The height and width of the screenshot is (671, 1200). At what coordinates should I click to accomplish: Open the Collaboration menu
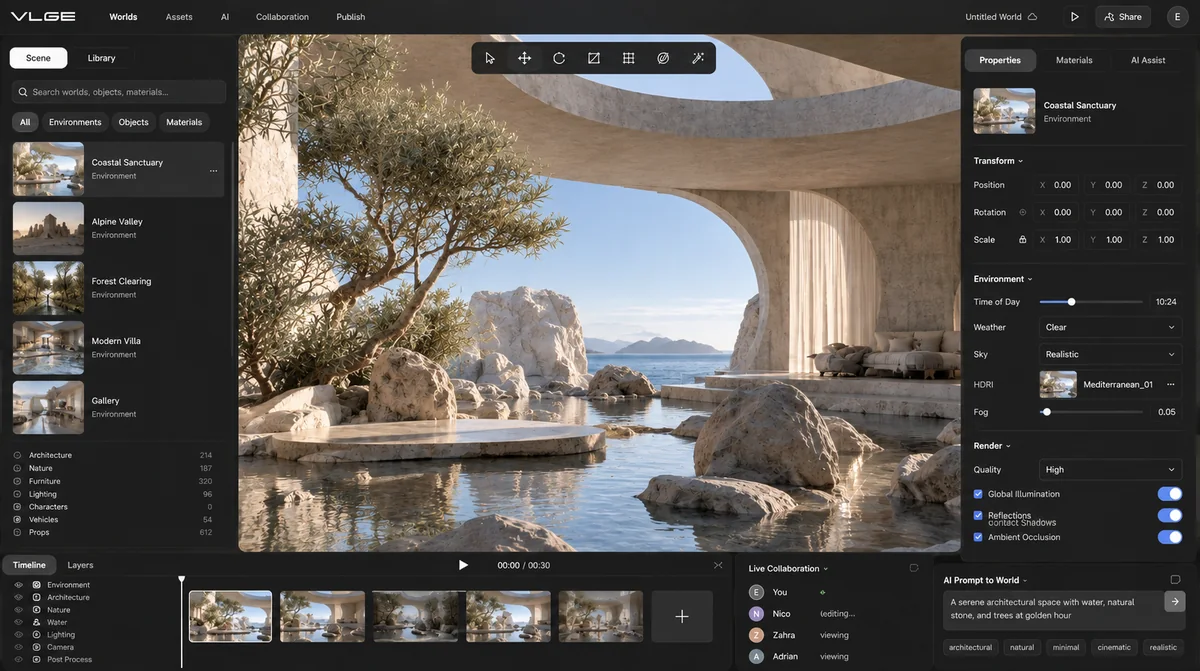tap(282, 17)
